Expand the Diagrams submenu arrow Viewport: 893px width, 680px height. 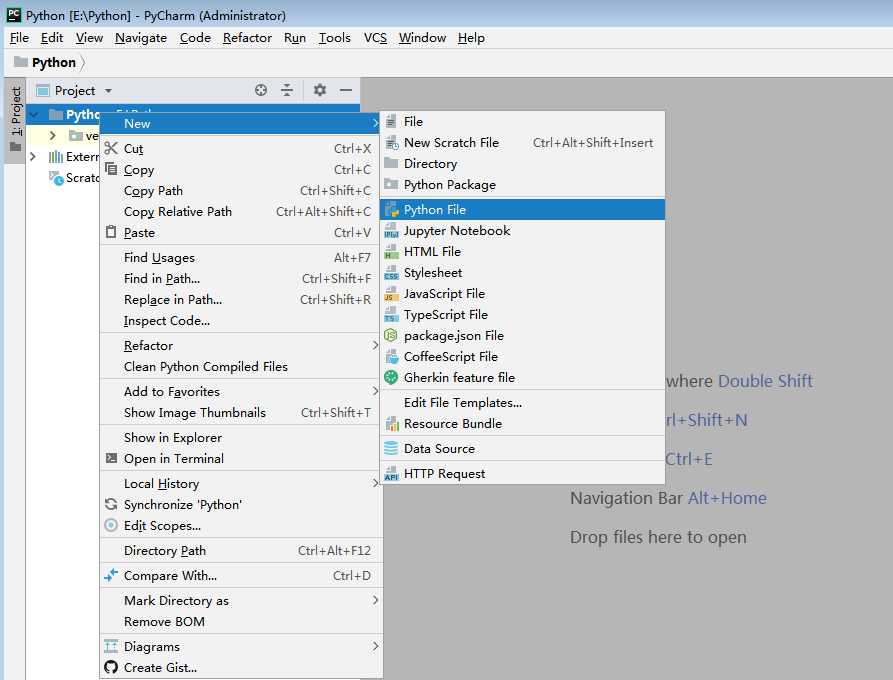tap(375, 646)
